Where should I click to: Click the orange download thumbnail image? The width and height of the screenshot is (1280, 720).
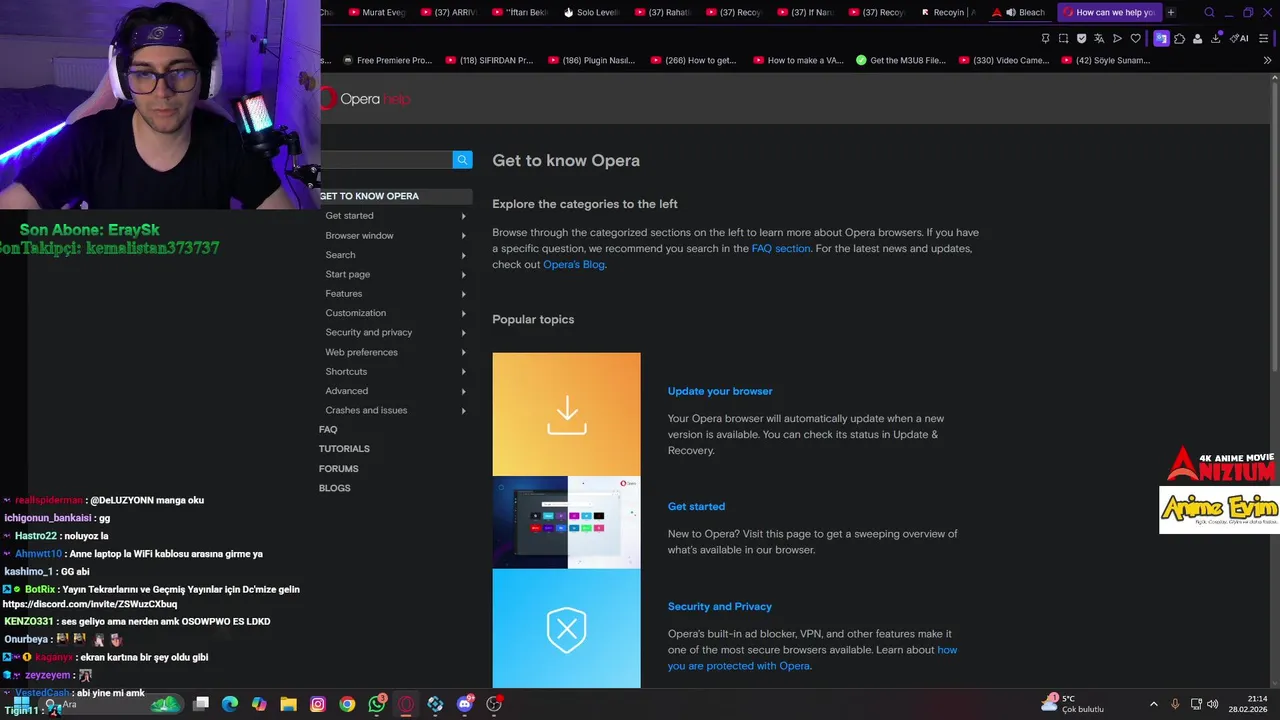pyautogui.click(x=566, y=414)
